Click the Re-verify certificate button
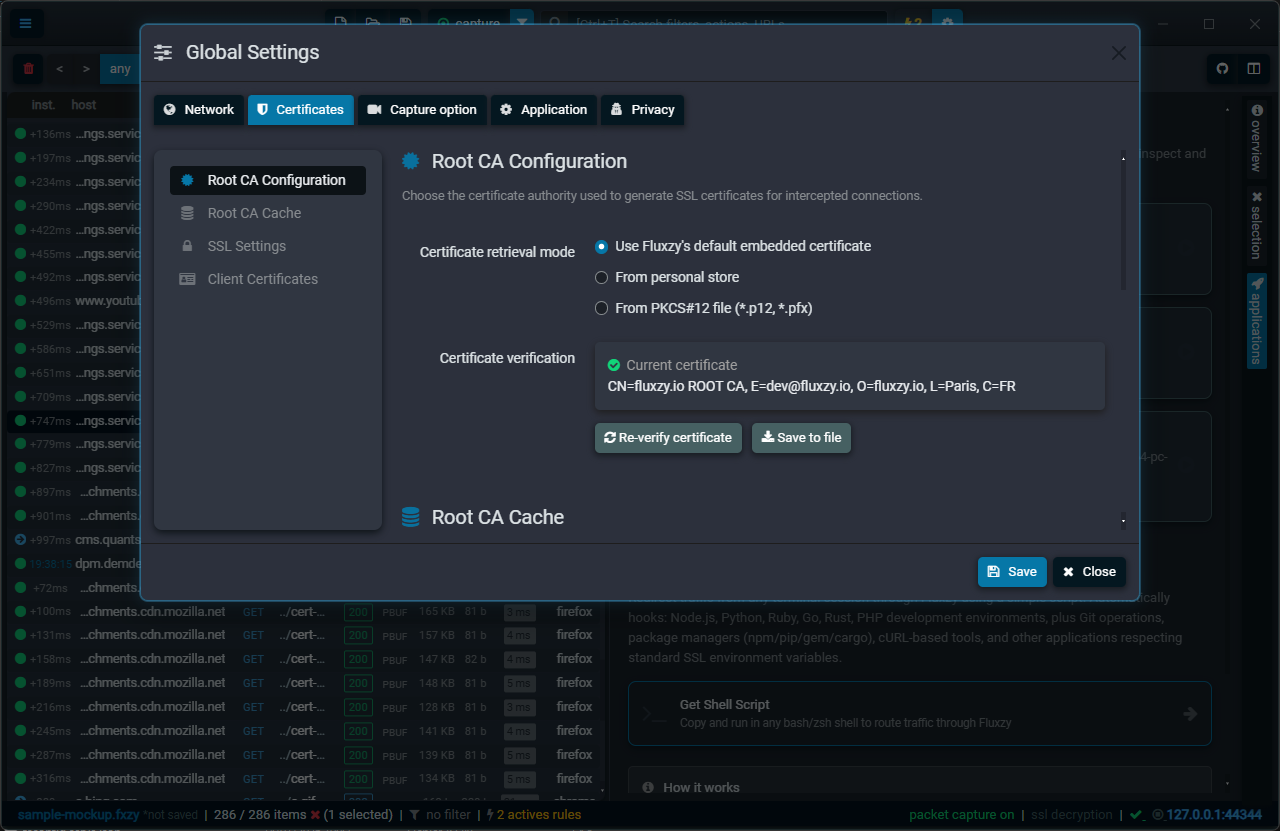The width and height of the screenshot is (1280, 831). pos(668,437)
